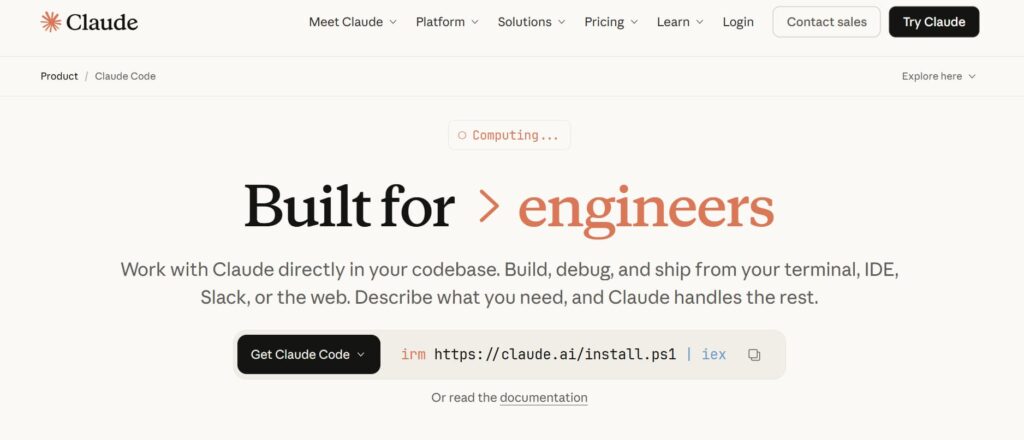Click the 'Claude' wordmark in header
1024x440 pixels.
point(102,22)
